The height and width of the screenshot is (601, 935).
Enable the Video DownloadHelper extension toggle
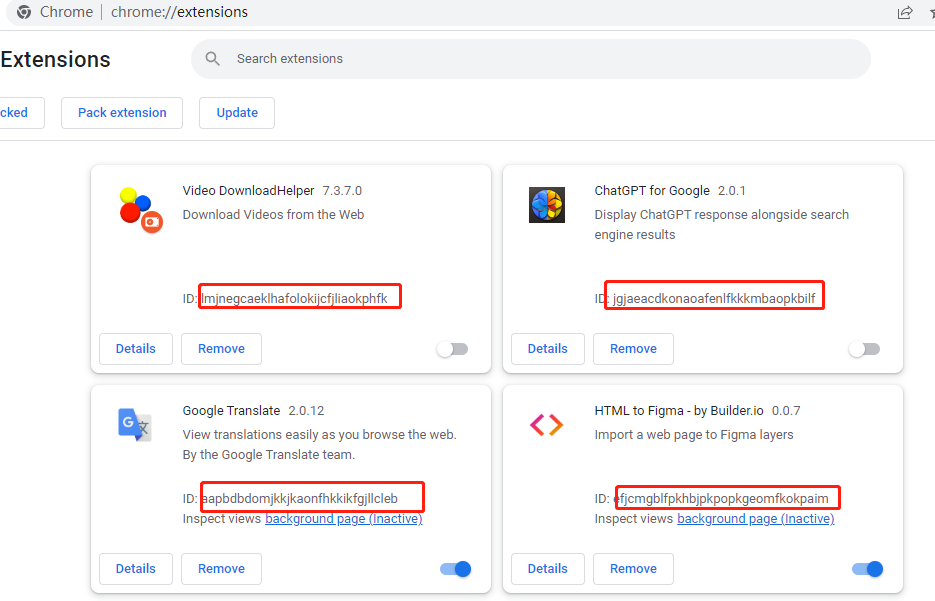click(x=453, y=349)
